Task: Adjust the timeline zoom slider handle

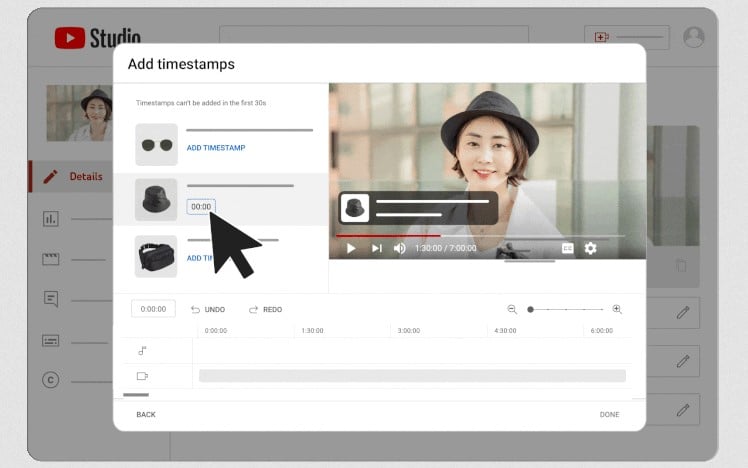Action: (530, 309)
